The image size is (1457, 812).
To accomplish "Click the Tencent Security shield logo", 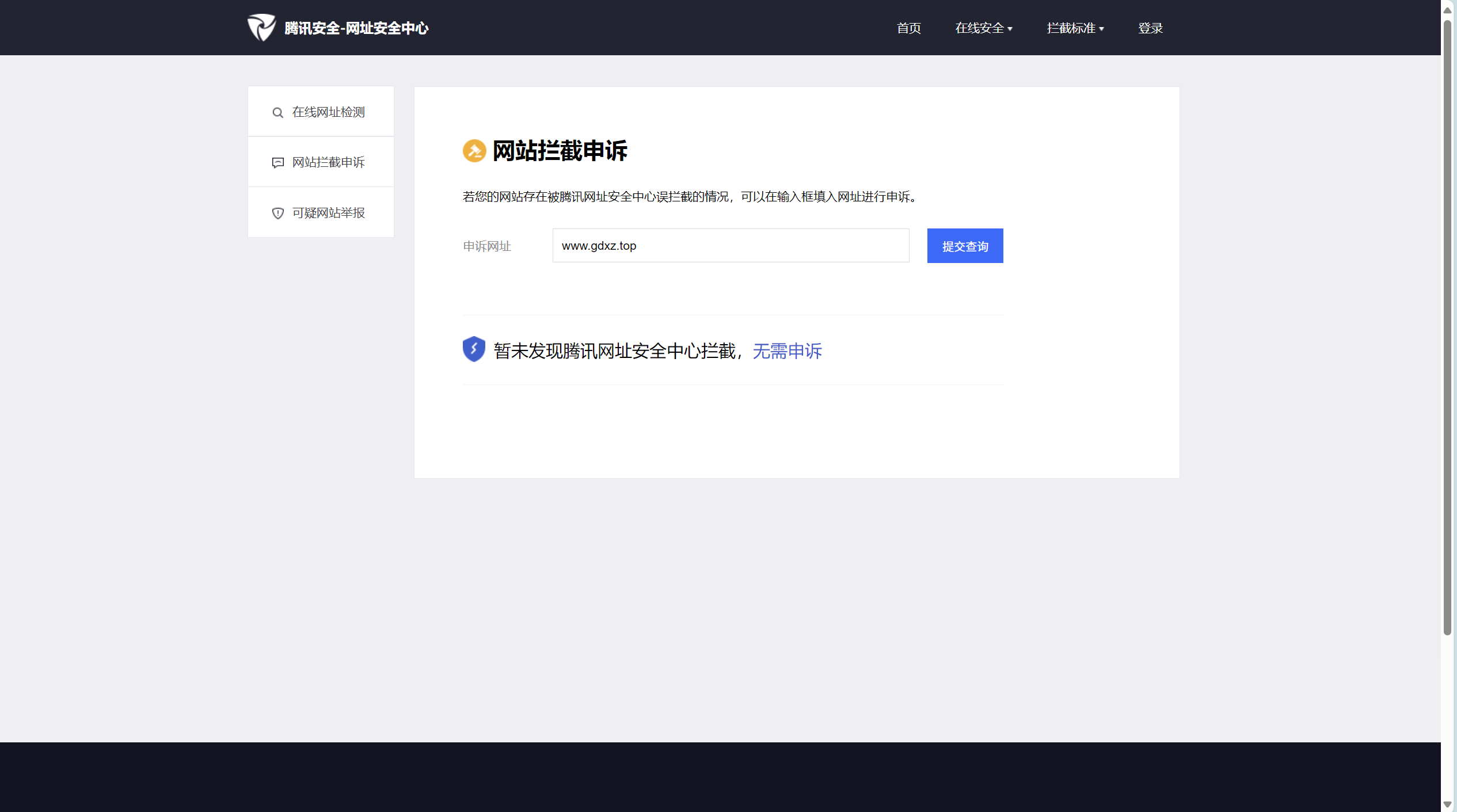I will point(261,27).
